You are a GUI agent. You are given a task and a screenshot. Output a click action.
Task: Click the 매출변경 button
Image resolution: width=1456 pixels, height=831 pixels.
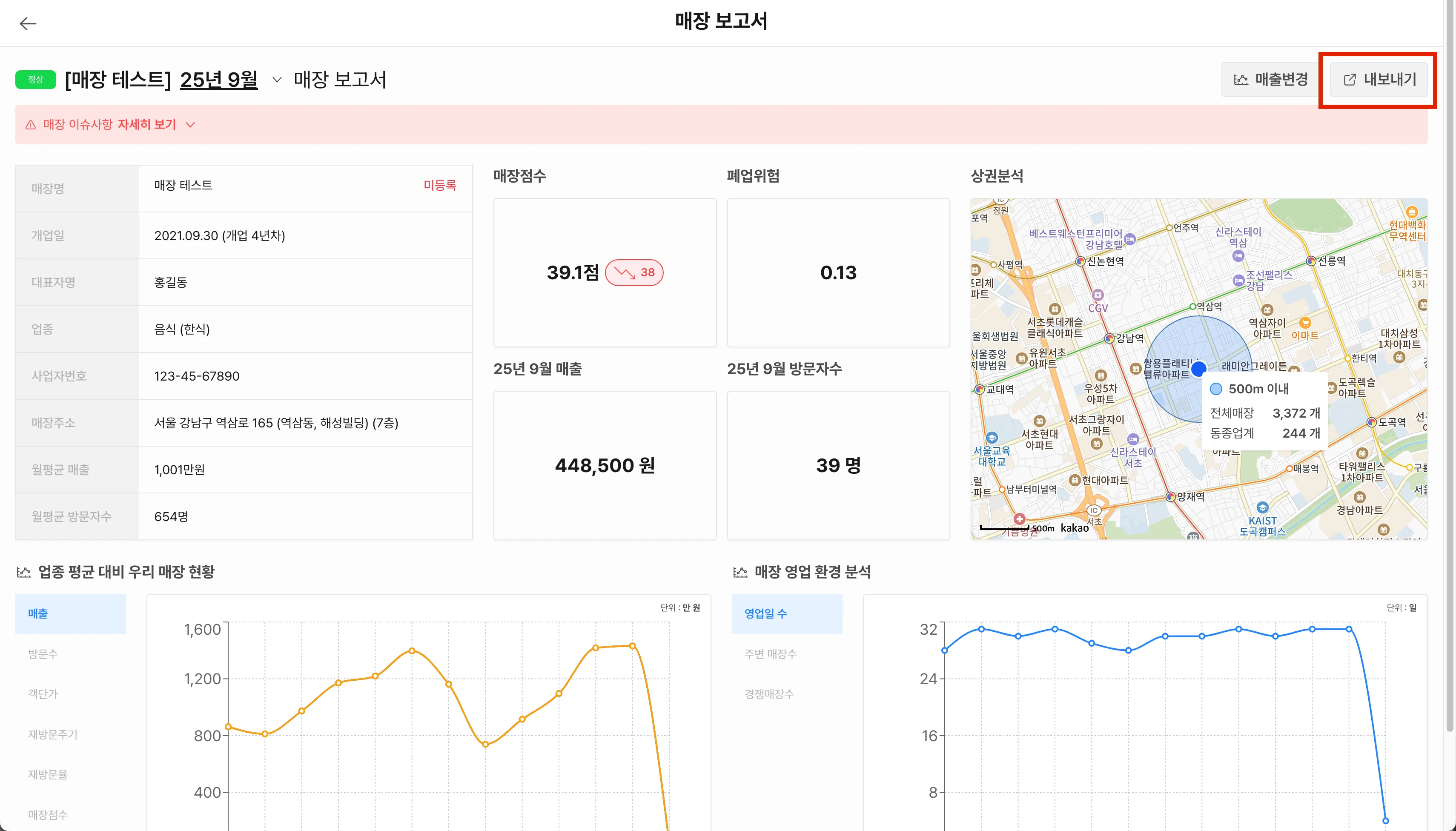1270,79
